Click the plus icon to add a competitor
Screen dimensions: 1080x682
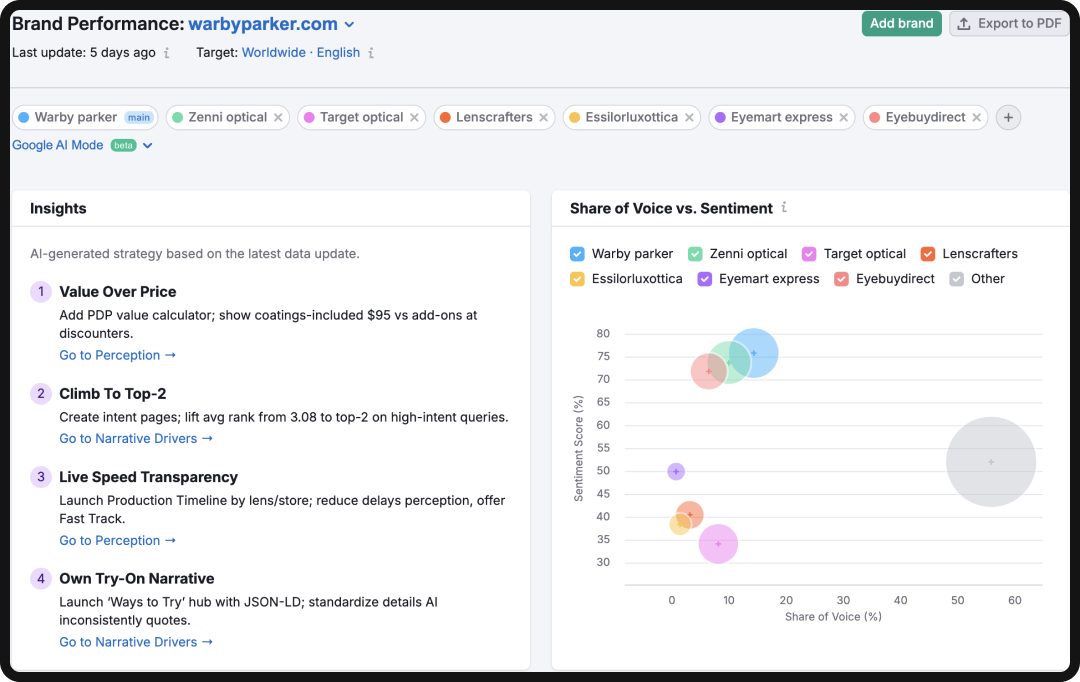(x=1008, y=117)
